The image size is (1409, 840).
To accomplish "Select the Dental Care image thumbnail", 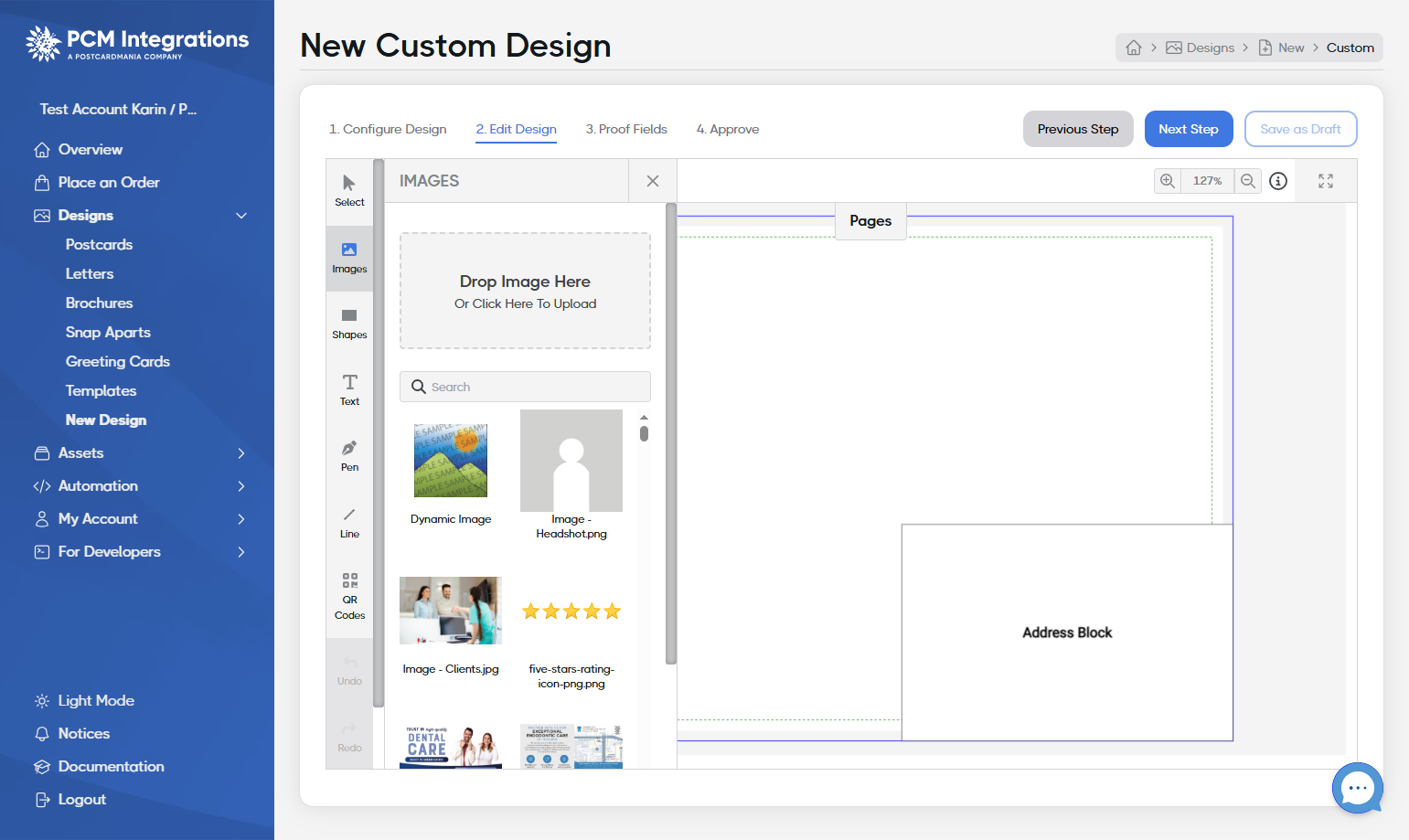I will point(451,747).
